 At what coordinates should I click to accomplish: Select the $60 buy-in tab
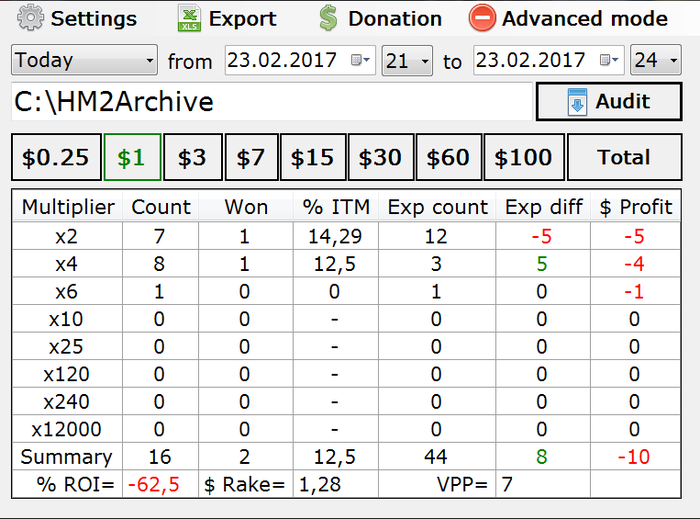click(x=449, y=157)
